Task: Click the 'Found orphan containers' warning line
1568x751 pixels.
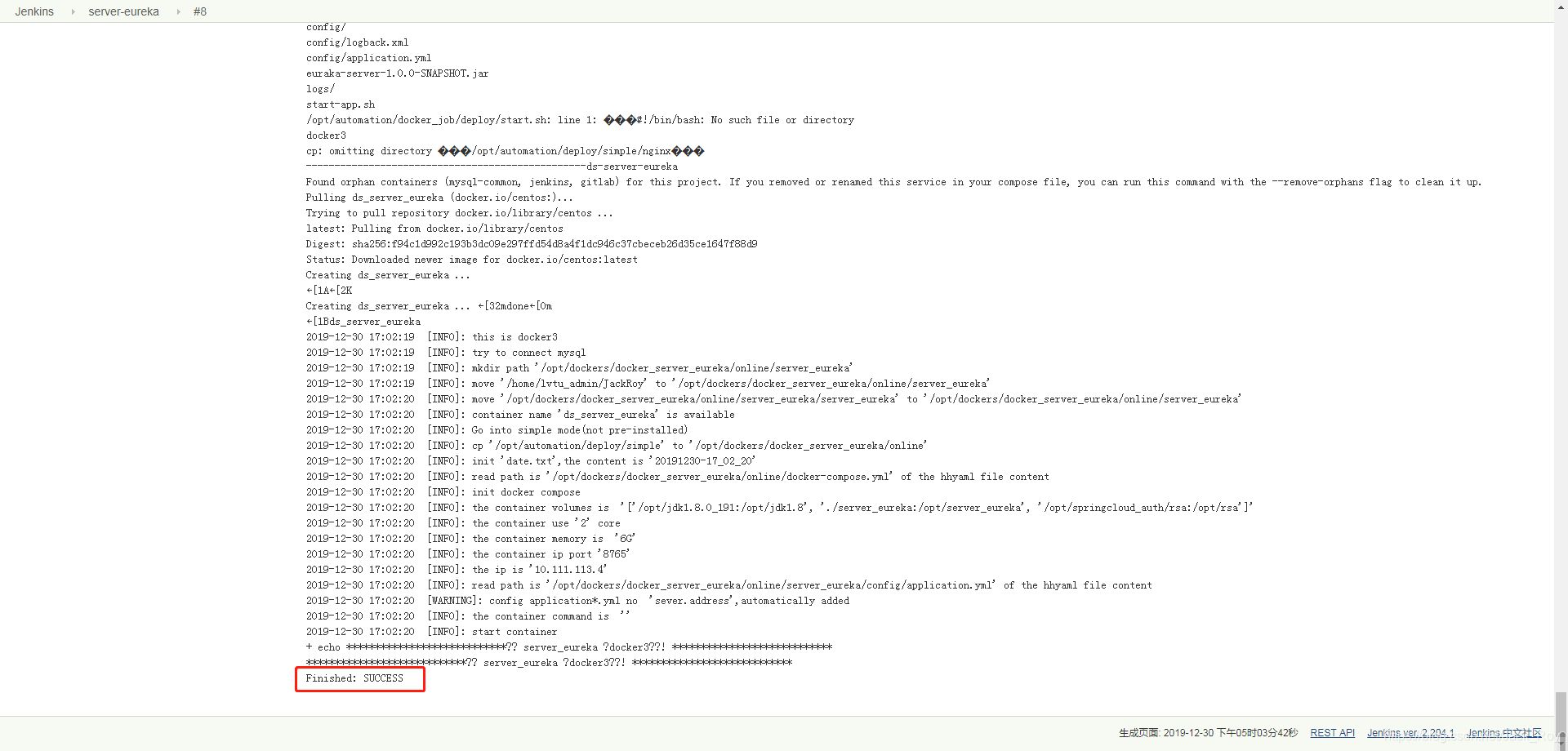Action: point(893,182)
